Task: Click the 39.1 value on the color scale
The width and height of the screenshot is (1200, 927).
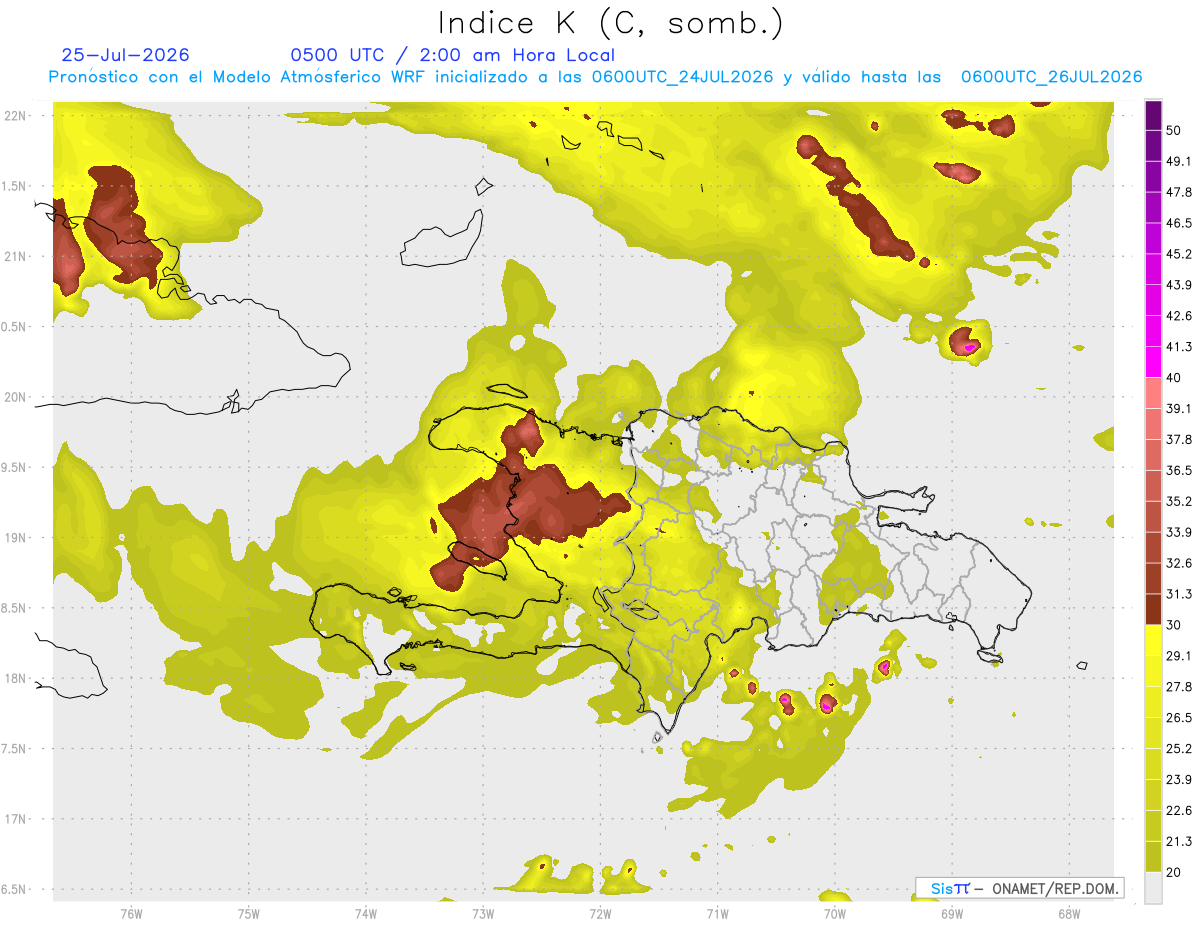Action: [1178, 409]
